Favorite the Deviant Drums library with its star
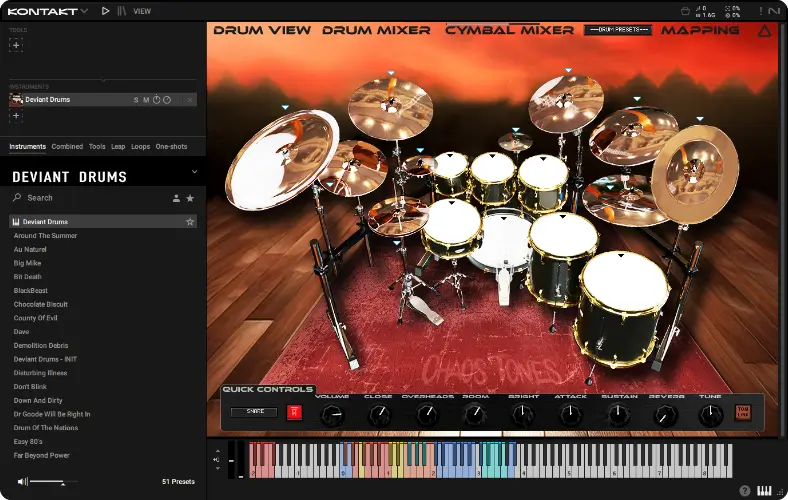Viewport: 788px width, 500px height. [190, 222]
